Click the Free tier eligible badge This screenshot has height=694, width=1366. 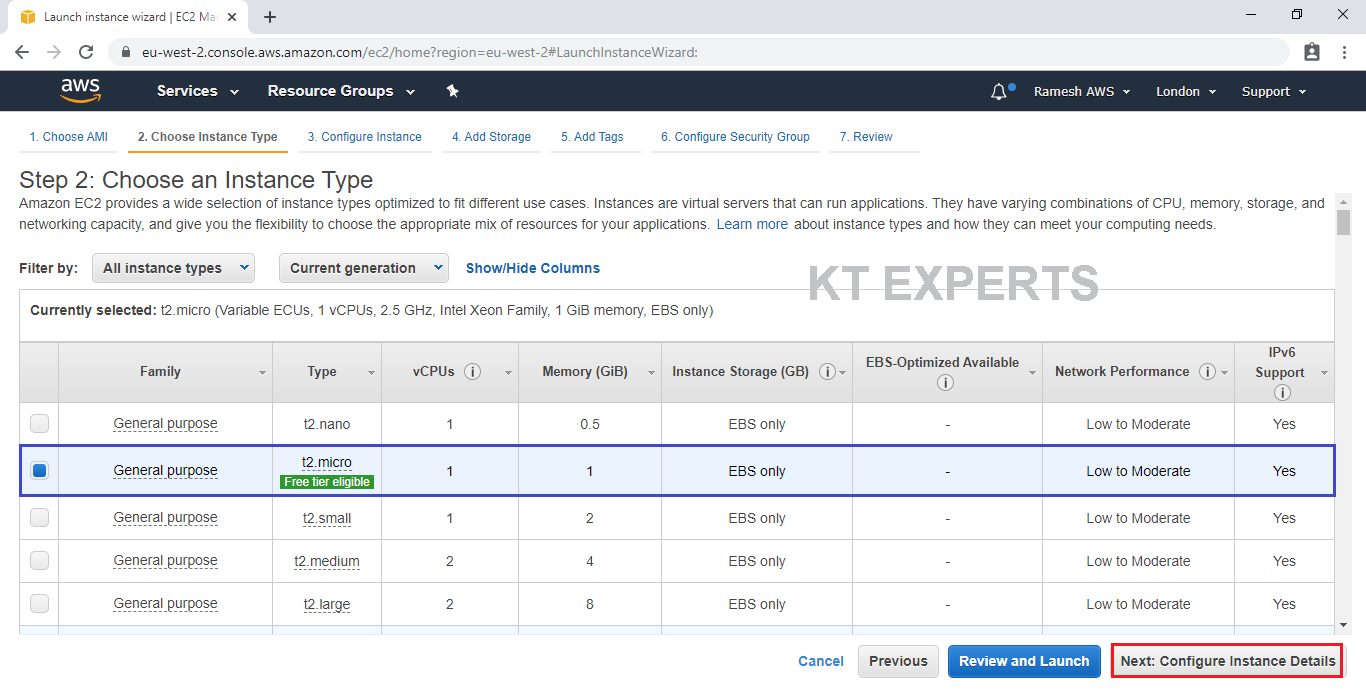tap(327, 482)
